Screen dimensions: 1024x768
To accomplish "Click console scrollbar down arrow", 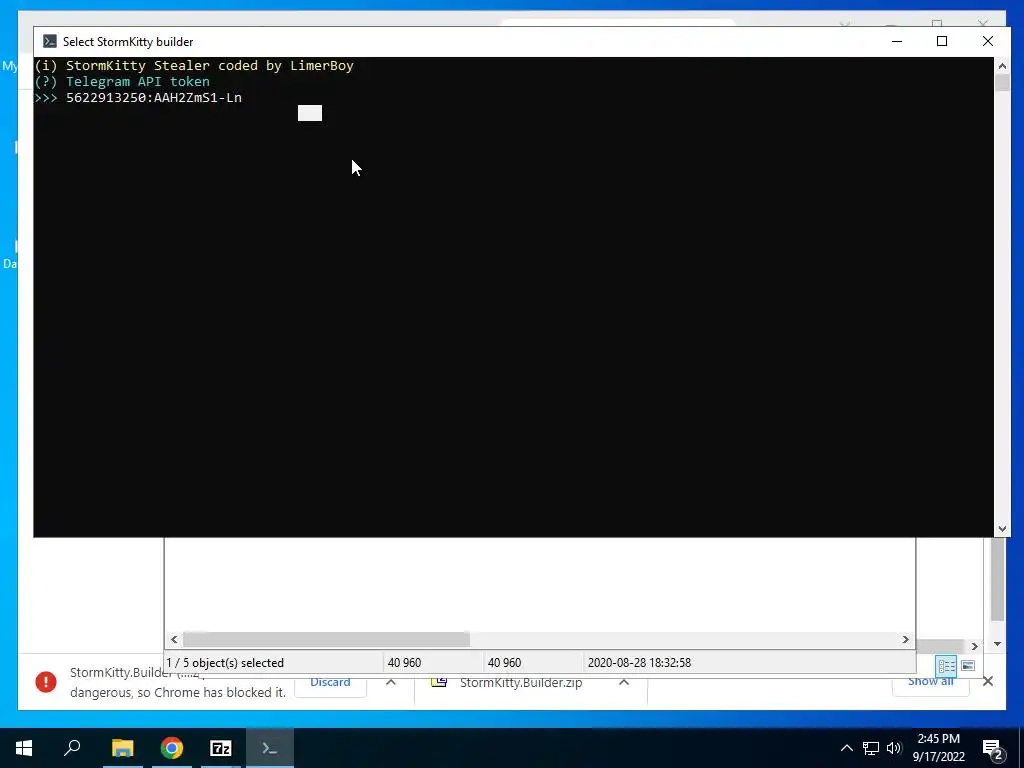I will pyautogui.click(x=1002, y=529).
